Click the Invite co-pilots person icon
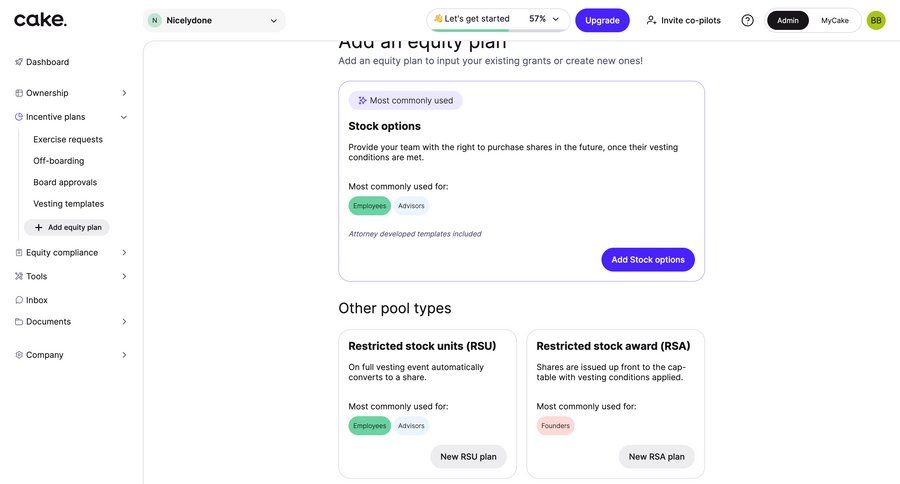 click(652, 20)
